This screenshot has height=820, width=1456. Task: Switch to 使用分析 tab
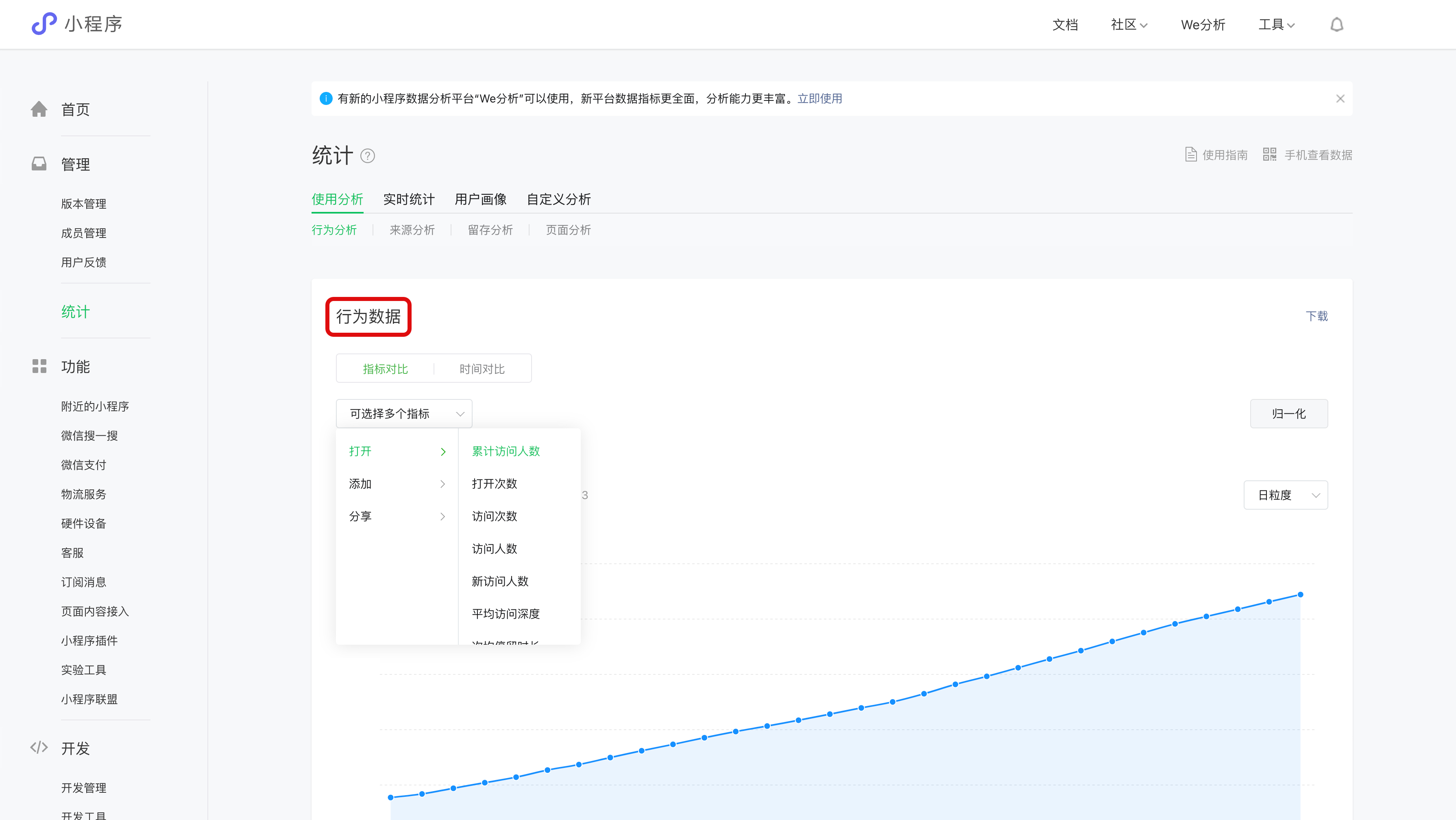coord(337,199)
